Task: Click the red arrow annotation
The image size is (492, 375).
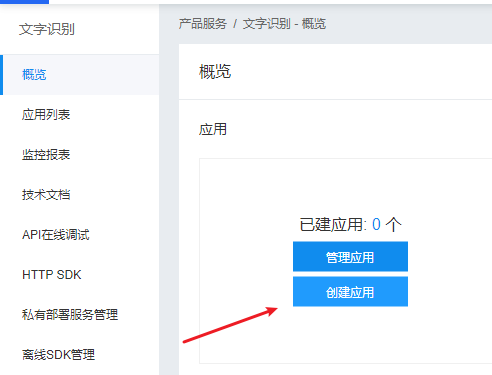Action: pyautogui.click(x=230, y=325)
